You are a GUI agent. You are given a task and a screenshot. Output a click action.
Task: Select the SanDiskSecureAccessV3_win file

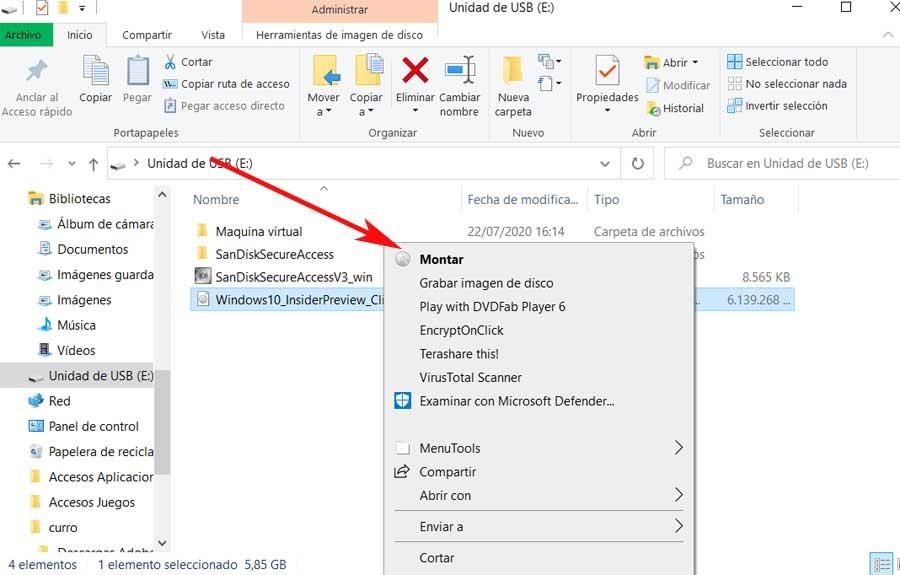(x=284, y=277)
